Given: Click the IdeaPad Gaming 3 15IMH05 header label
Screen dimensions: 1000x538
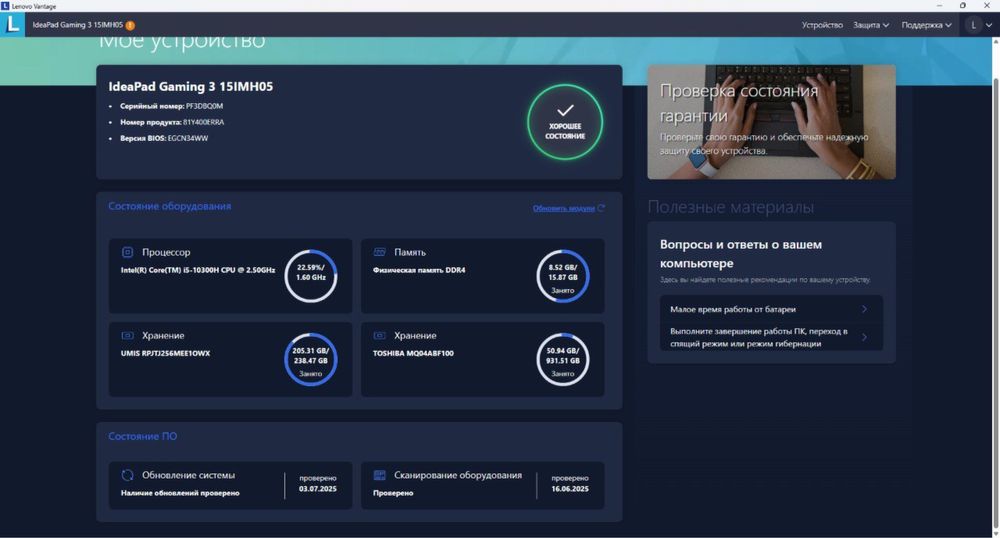Looking at the screenshot, I should pos(191,87).
